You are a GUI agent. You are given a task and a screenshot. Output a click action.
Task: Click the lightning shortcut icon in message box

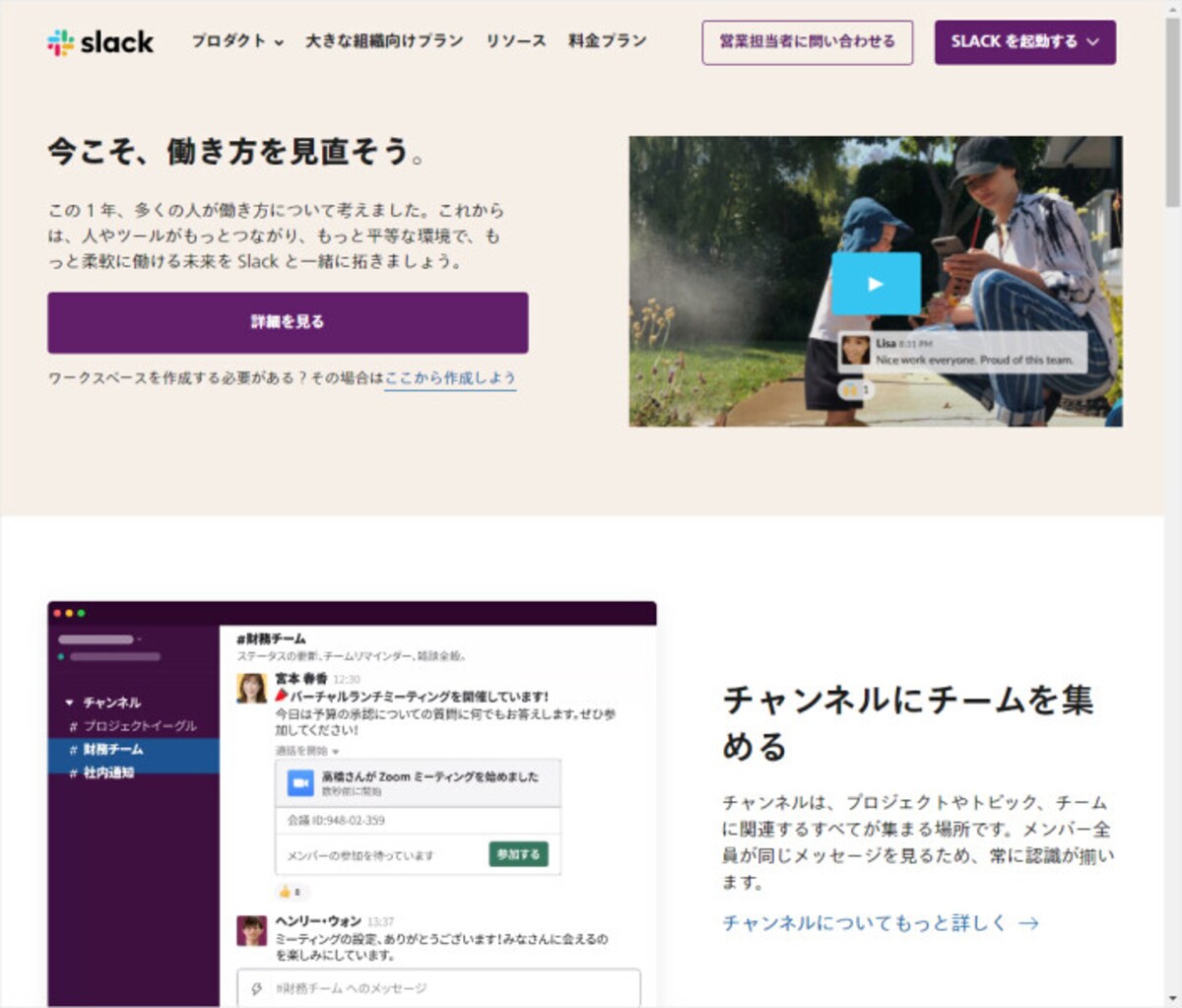(257, 988)
